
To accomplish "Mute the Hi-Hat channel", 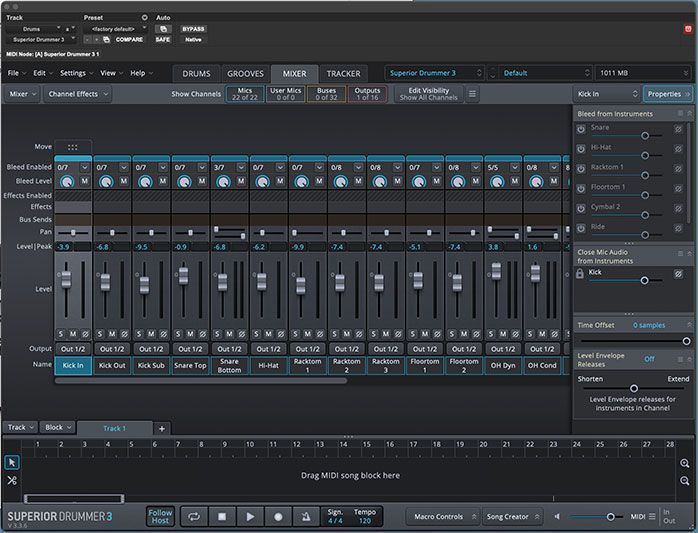I will 268,334.
